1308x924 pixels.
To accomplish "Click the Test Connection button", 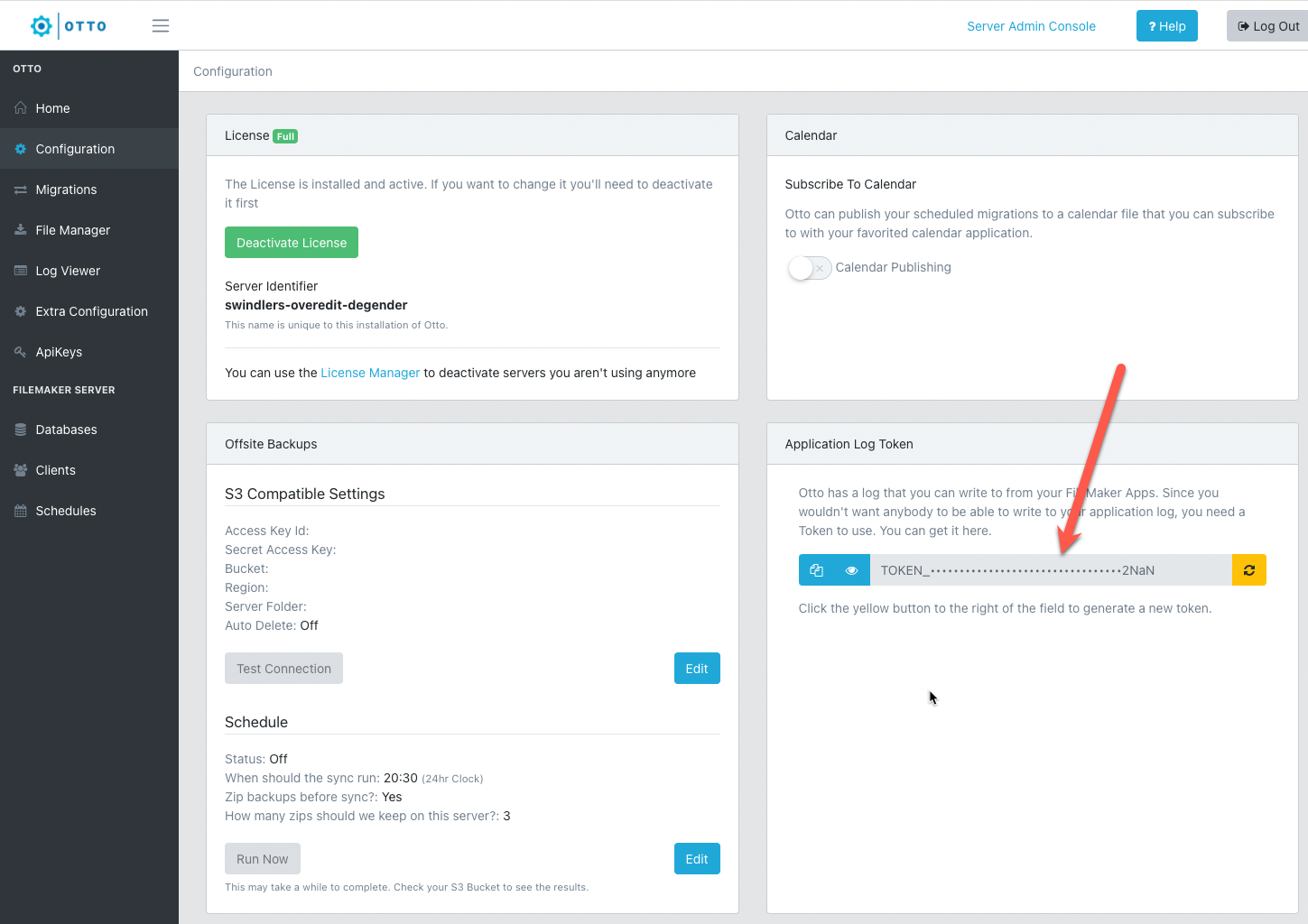I will pos(283,669).
